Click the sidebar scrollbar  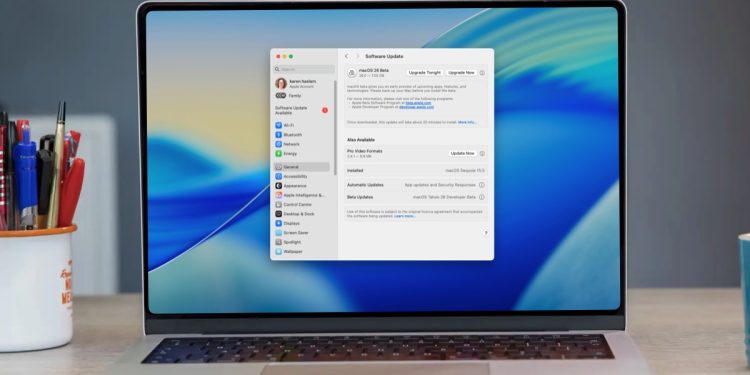(335, 128)
